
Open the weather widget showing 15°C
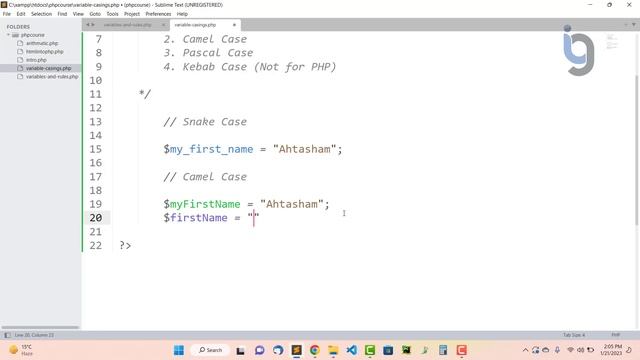point(21,350)
